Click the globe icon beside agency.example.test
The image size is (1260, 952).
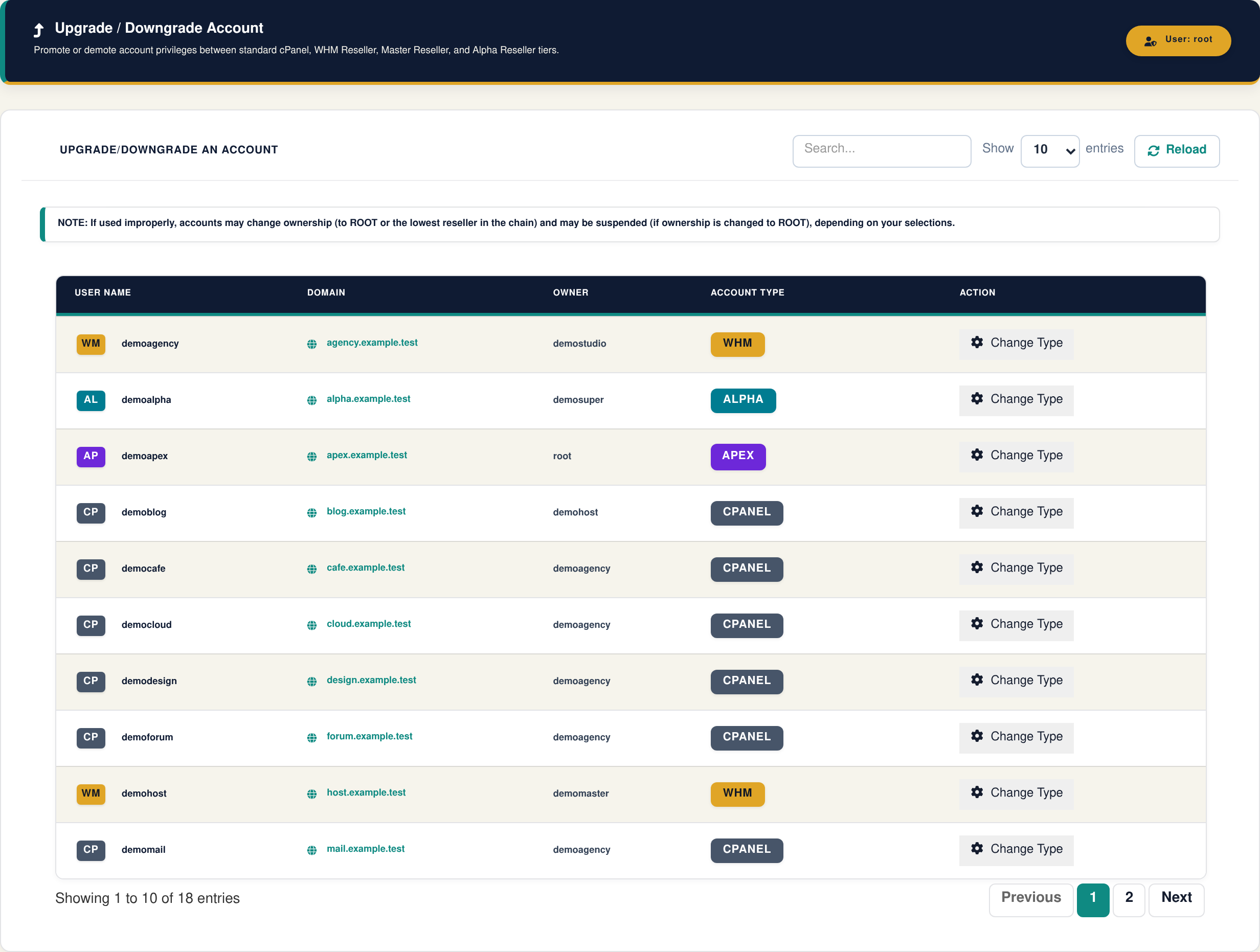[311, 344]
